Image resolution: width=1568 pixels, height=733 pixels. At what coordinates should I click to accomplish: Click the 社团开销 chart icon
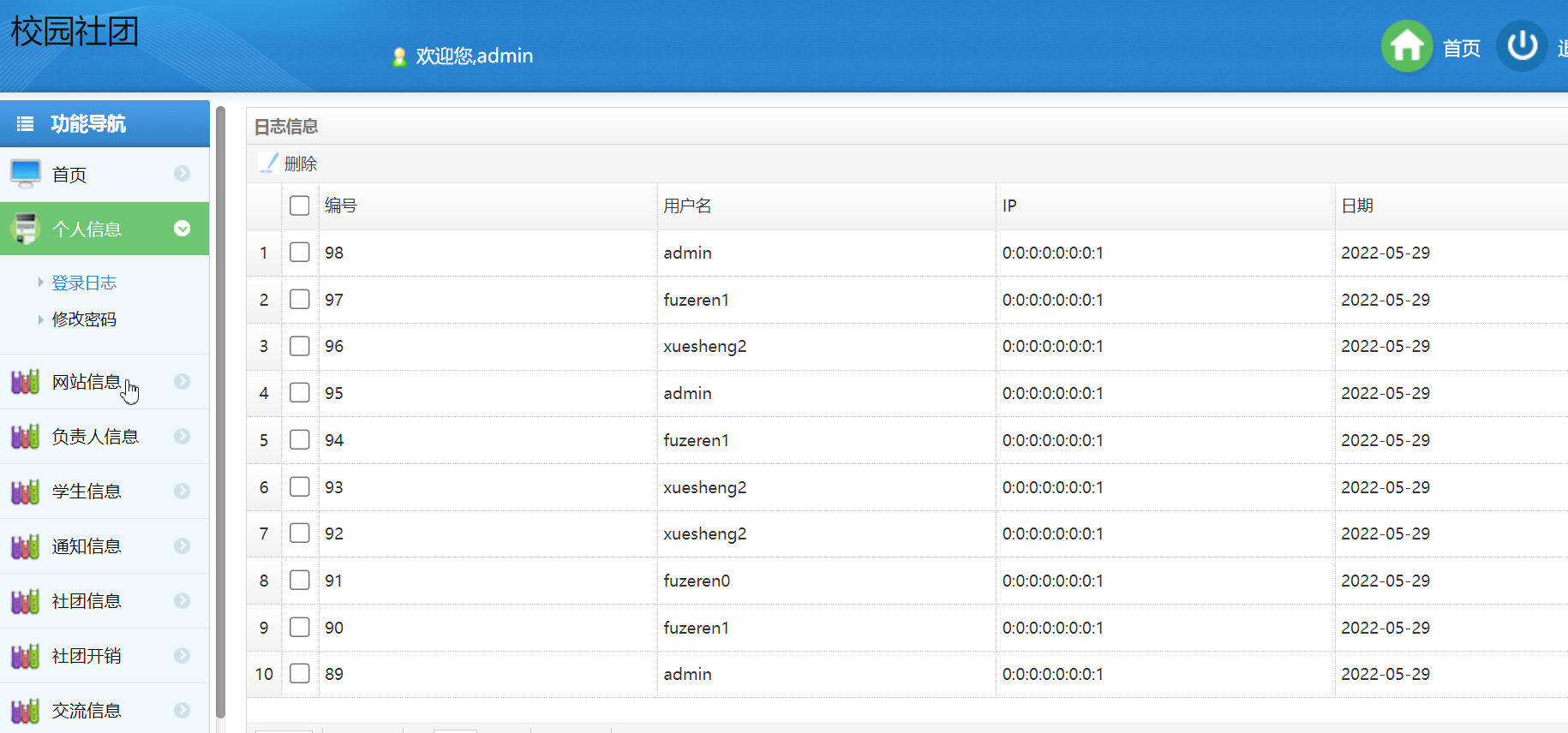click(x=26, y=655)
